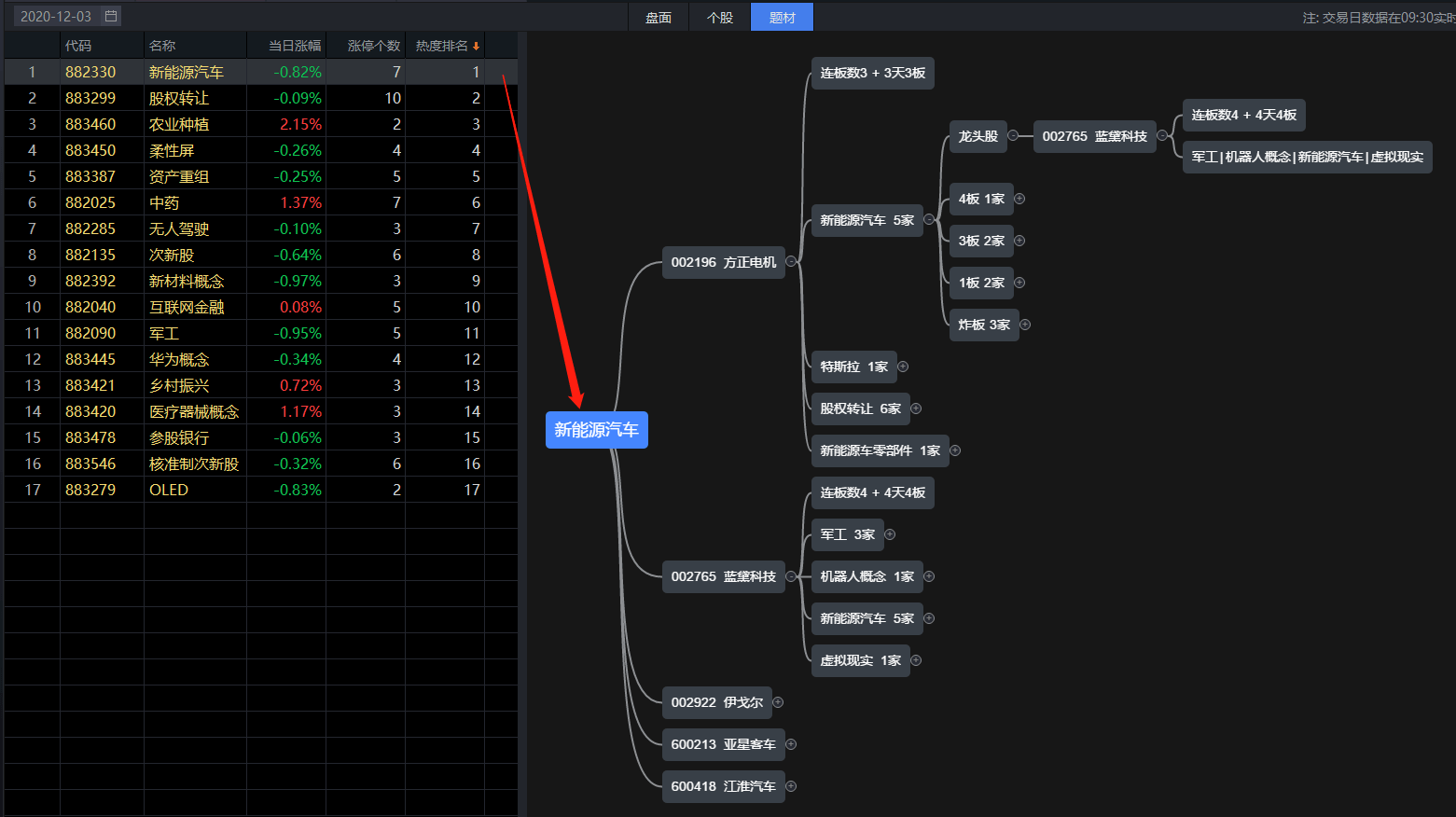The image size is (1456, 817).
Task: Select the 核准制次新股 row
Action: [x=260, y=464]
